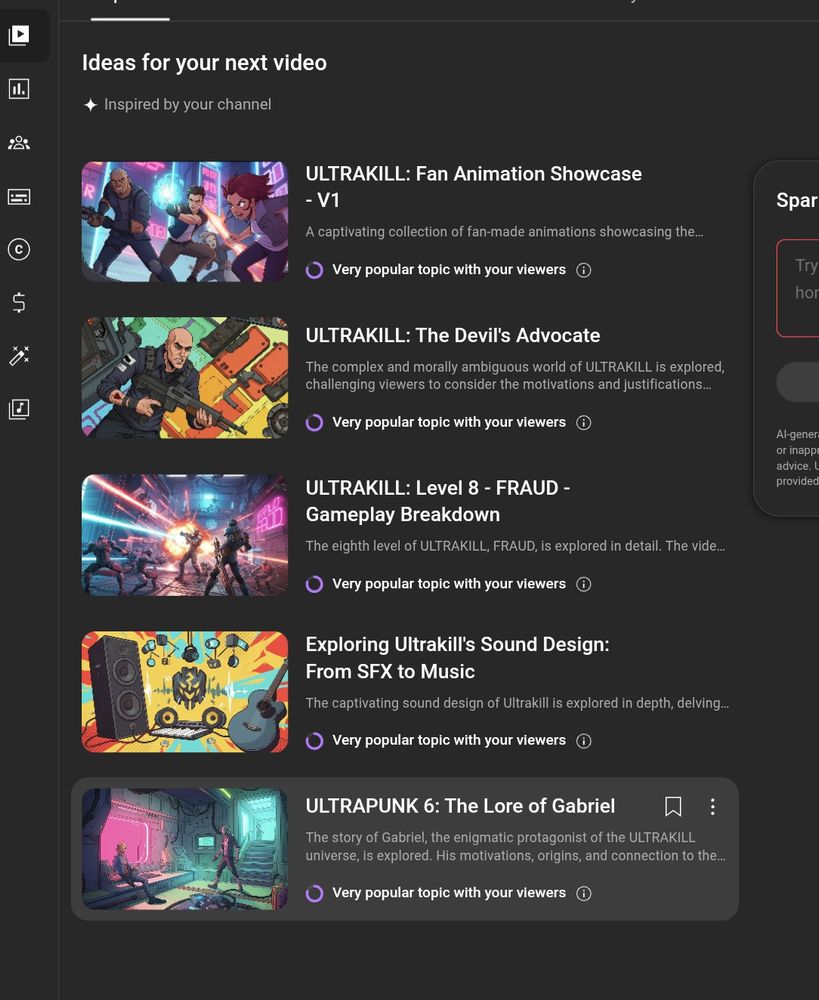Click popularity ring icon for Level 8 FRAUD
The width and height of the screenshot is (819, 1000).
[x=314, y=584]
